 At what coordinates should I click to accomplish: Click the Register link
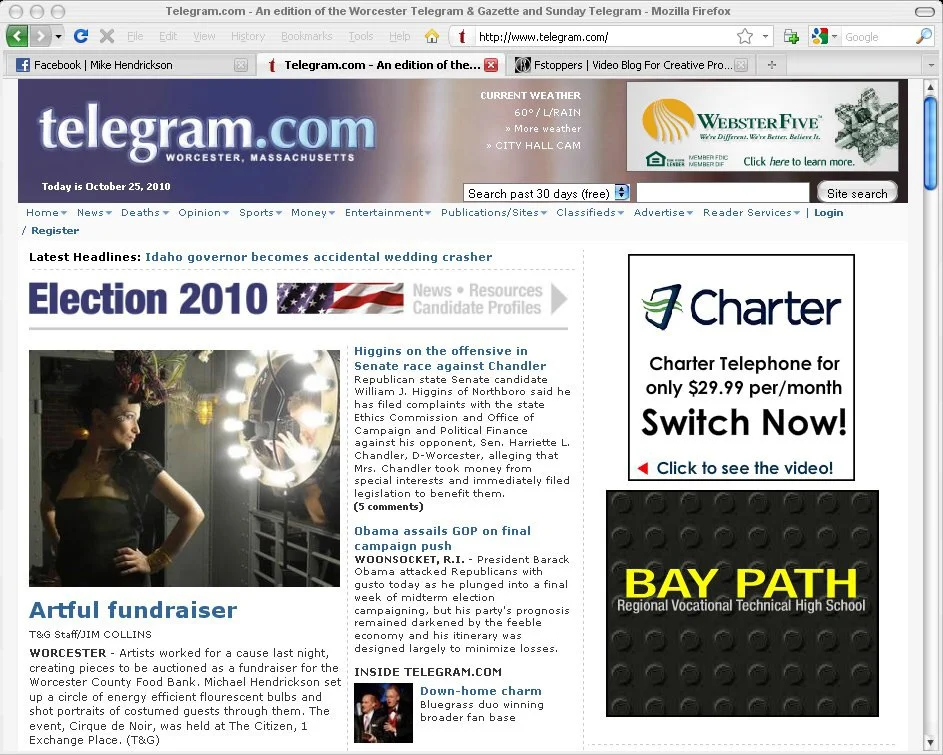click(x=55, y=230)
